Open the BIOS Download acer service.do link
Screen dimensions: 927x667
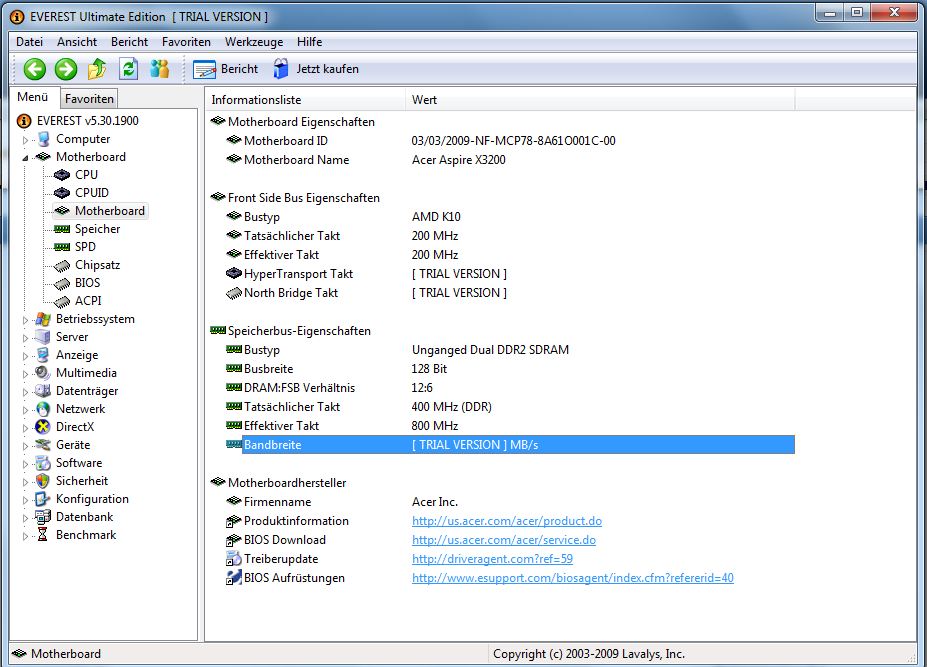[504, 540]
